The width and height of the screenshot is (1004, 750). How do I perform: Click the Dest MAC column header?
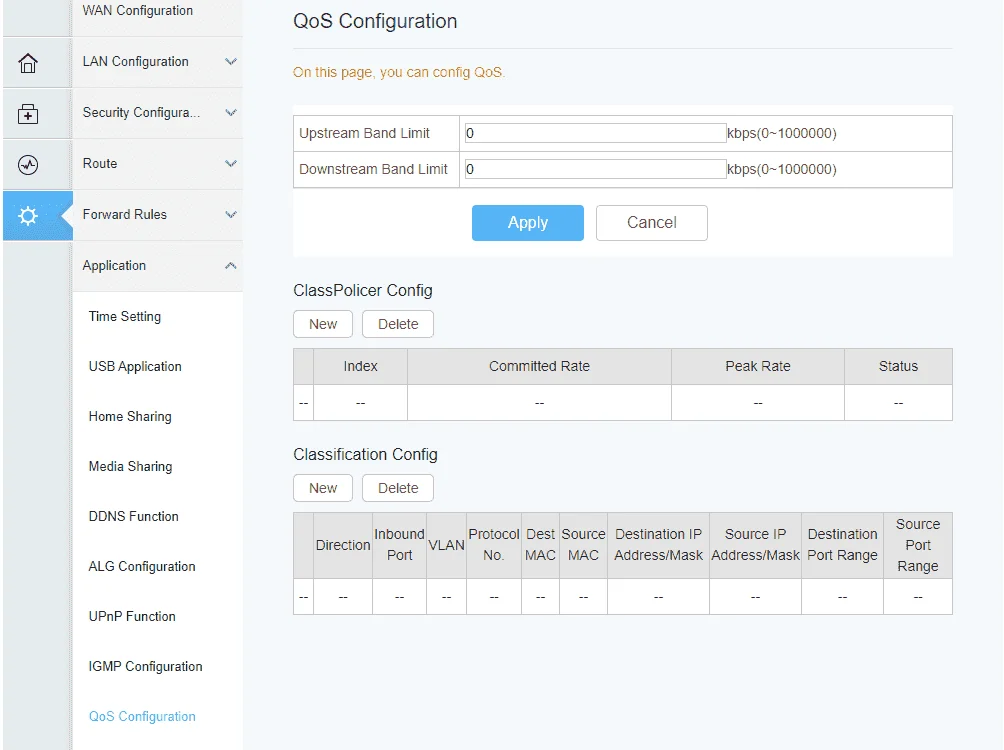[540, 545]
